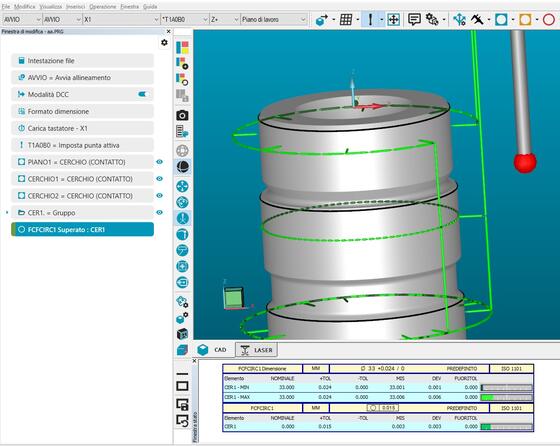Viewport: 560px width, 446px height.
Task: Select Intestazione file entry
Action: (x=82, y=61)
